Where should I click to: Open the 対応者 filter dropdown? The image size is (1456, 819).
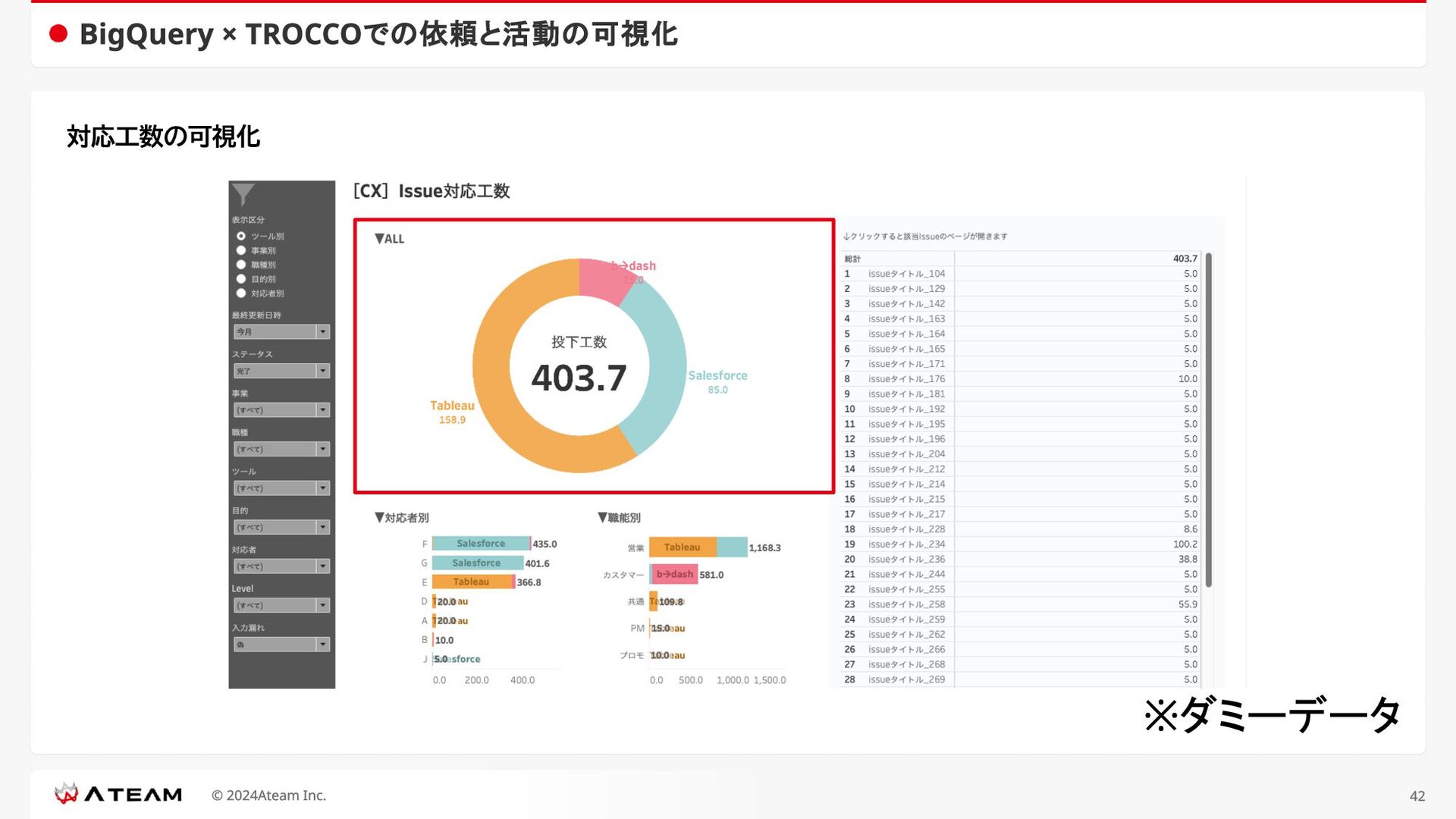[281, 566]
